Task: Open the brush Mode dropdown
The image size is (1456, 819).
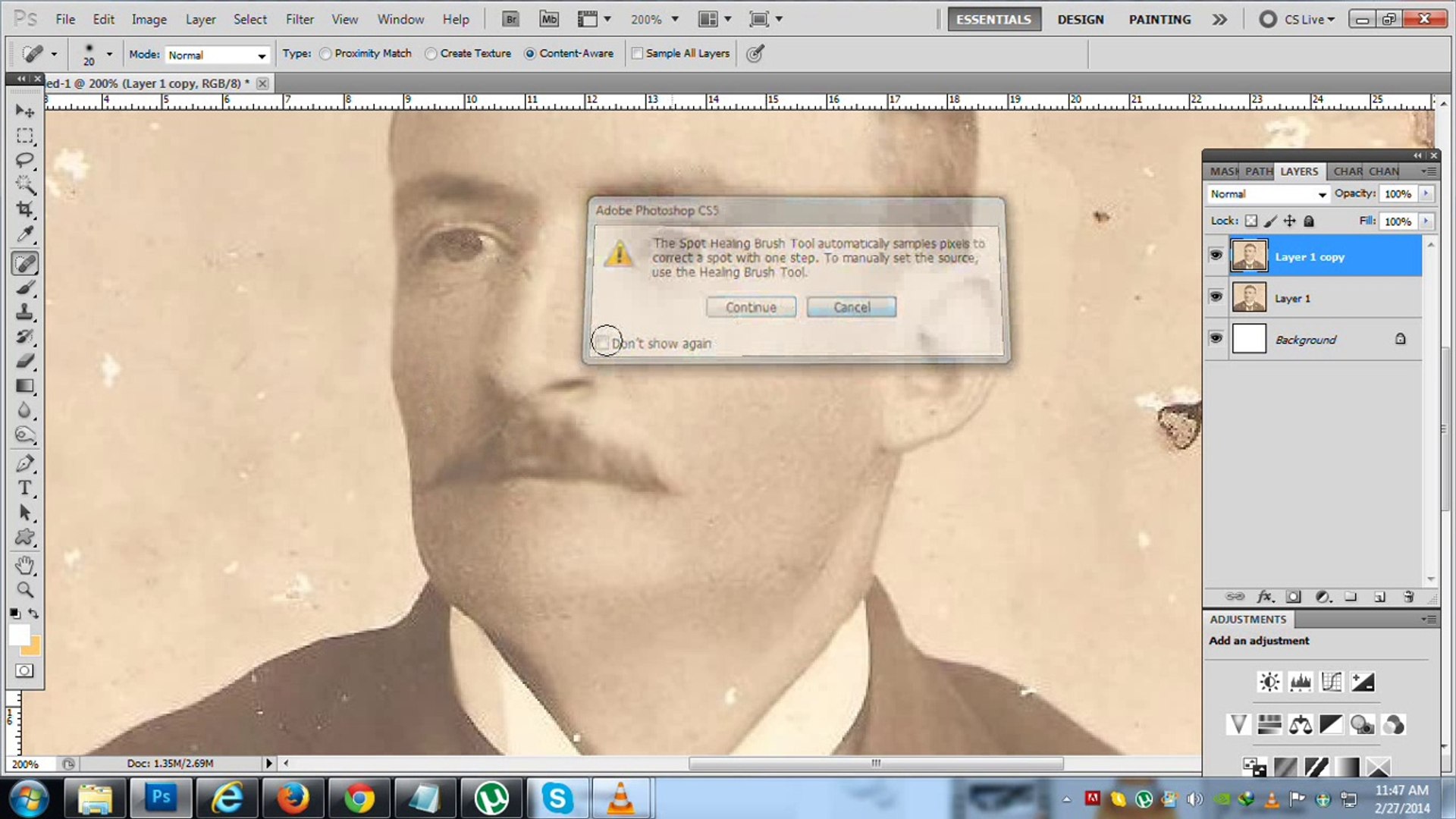Action: 218,55
